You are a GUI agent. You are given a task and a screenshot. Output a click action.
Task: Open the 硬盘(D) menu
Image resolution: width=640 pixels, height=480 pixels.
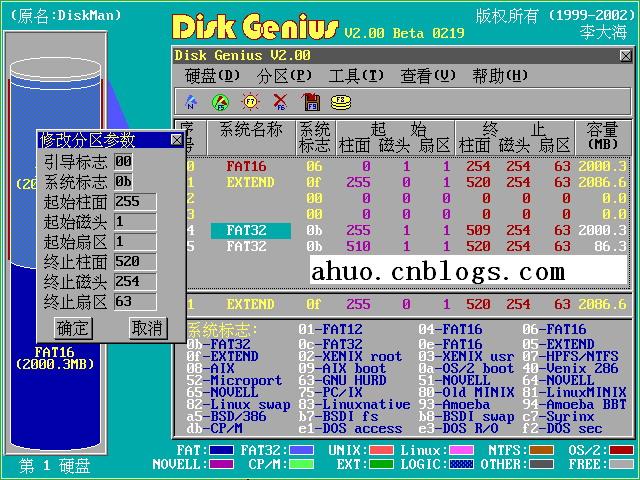click(x=212, y=76)
